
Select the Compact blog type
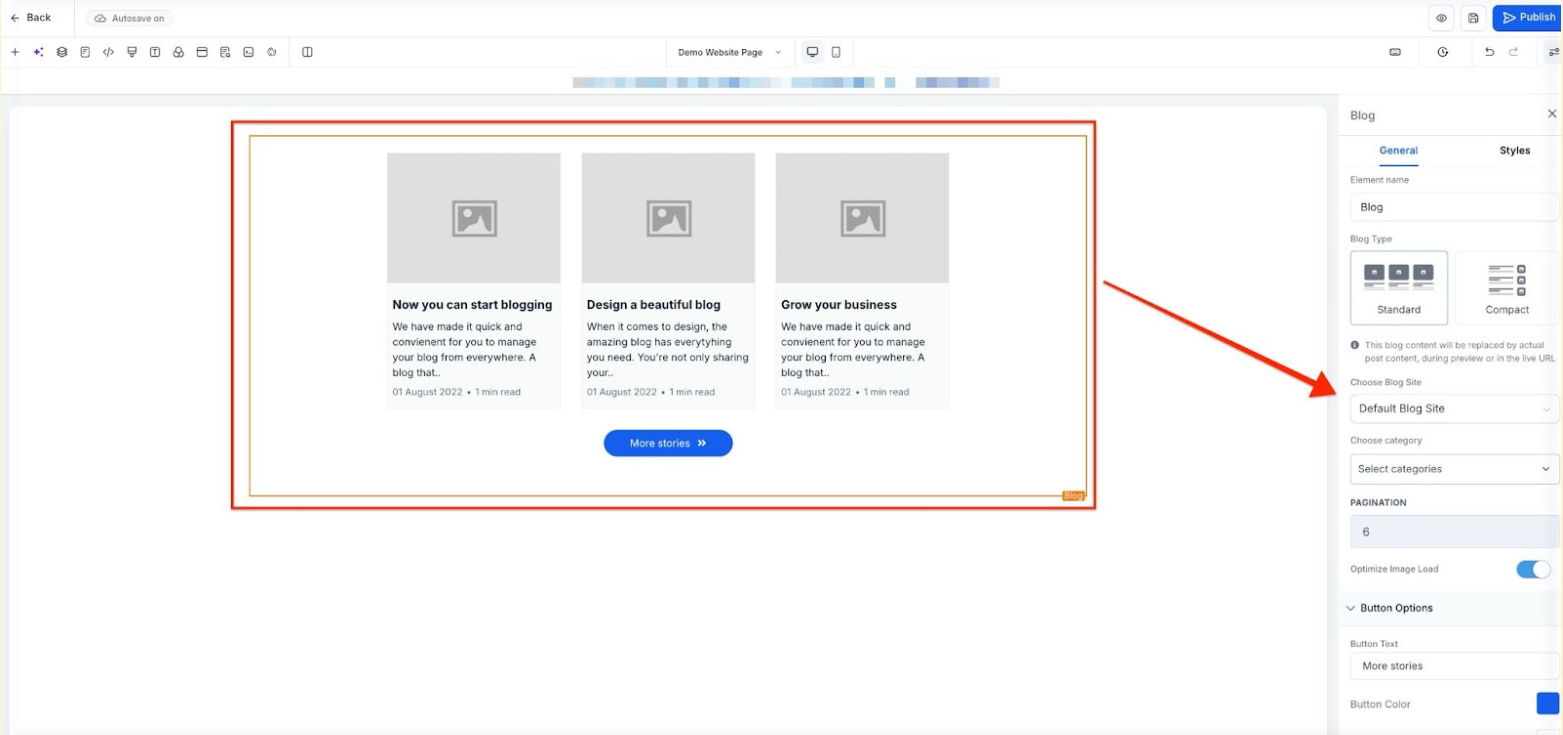[1506, 288]
